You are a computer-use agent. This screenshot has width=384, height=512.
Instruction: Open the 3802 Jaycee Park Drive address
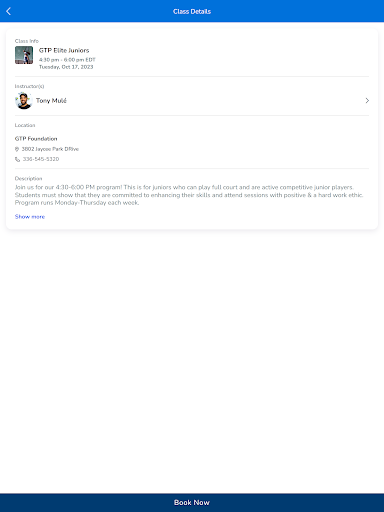50,149
